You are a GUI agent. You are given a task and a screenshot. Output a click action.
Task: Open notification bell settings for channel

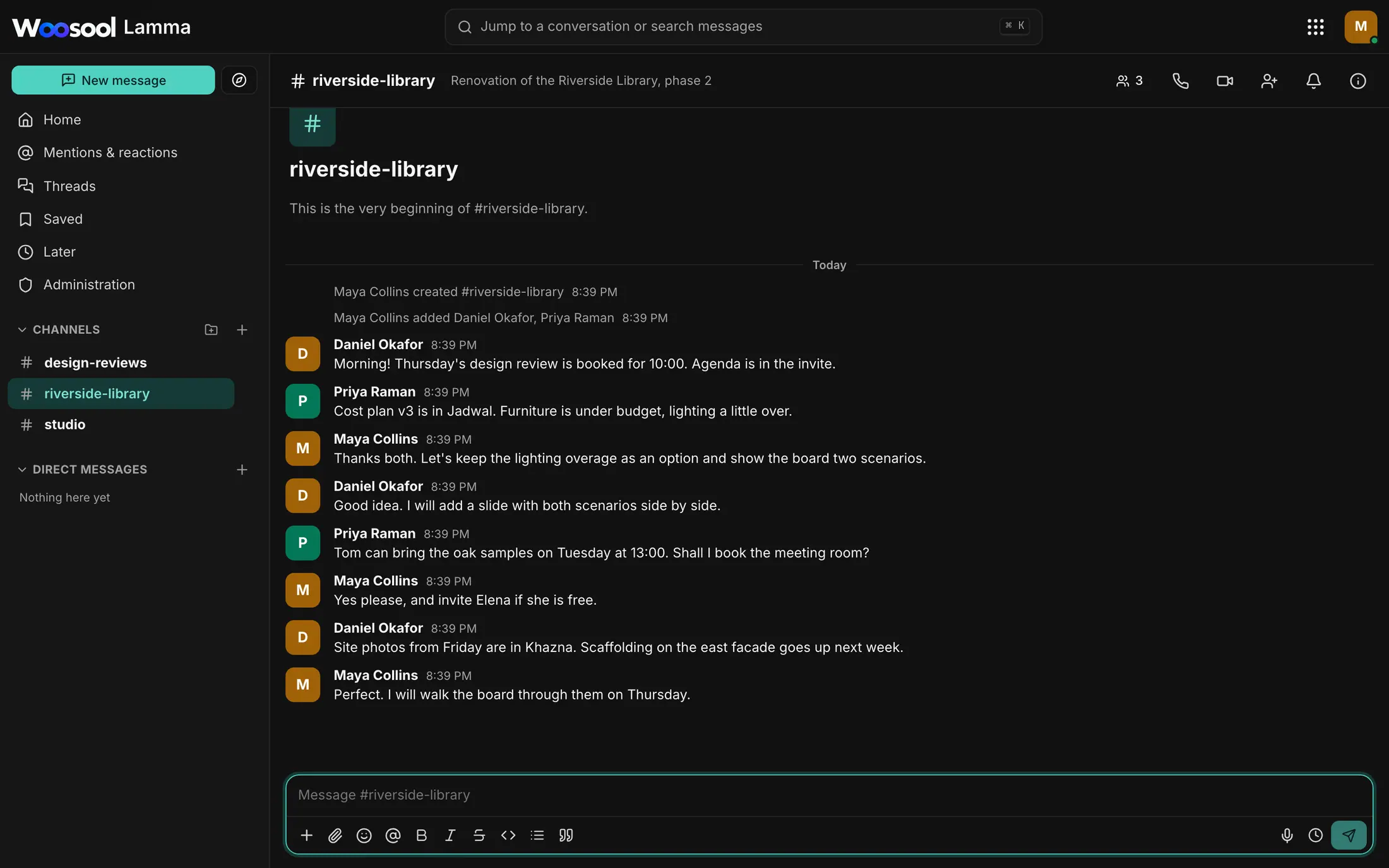(x=1313, y=81)
